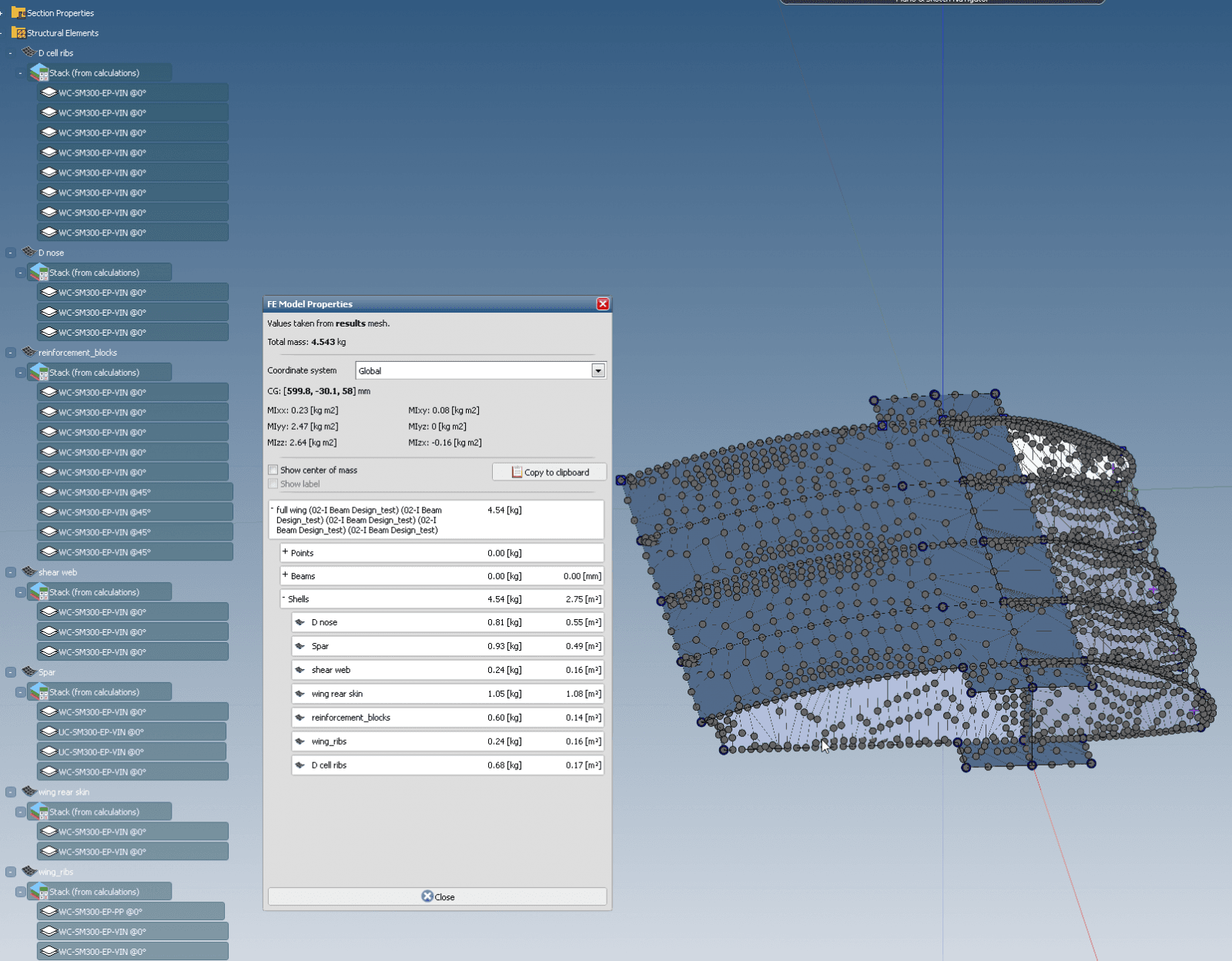Click first UC-SM300-EP-VIN @0° ply icon
The width and height of the screenshot is (1232, 961).
tap(49, 732)
